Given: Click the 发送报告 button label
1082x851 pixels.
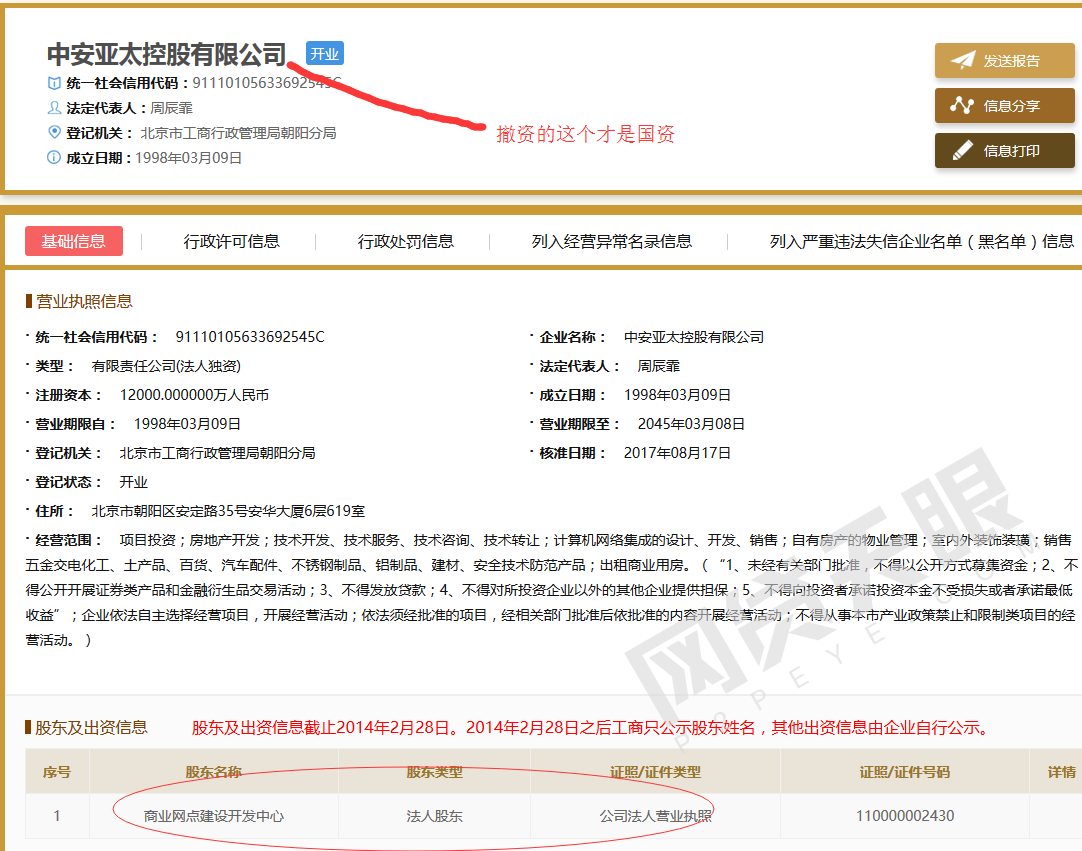Looking at the screenshot, I should pyautogui.click(x=1012, y=61).
